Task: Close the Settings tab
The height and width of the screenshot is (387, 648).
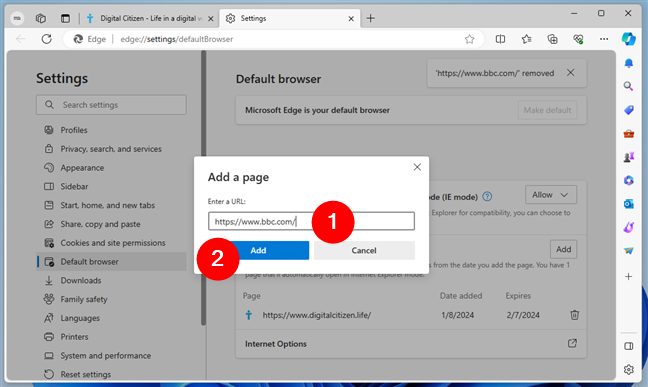Action: [351, 19]
